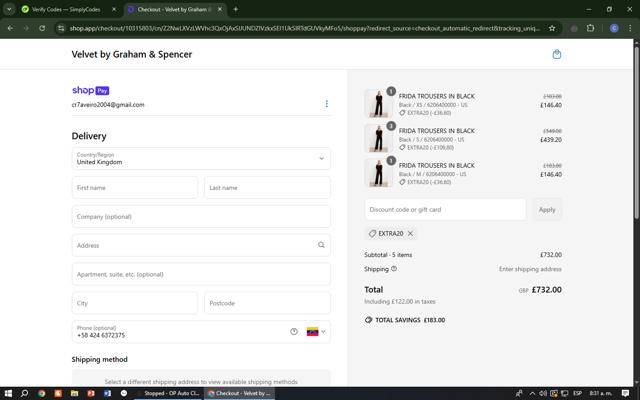Screen dimensions: 640x400
Task: Click the email cr7aveiro2004@gmail.com
Action: 108,104
